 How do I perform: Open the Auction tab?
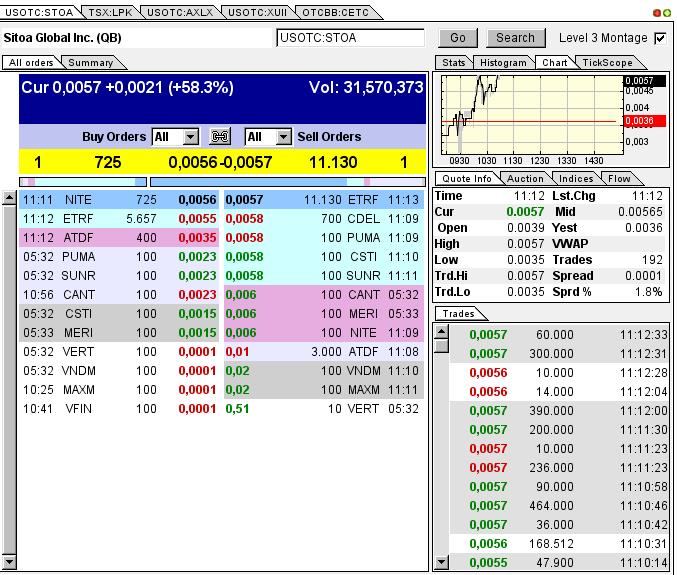coord(525,179)
